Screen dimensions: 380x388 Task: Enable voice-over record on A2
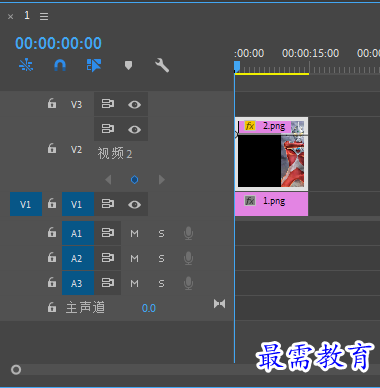pyautogui.click(x=188, y=258)
